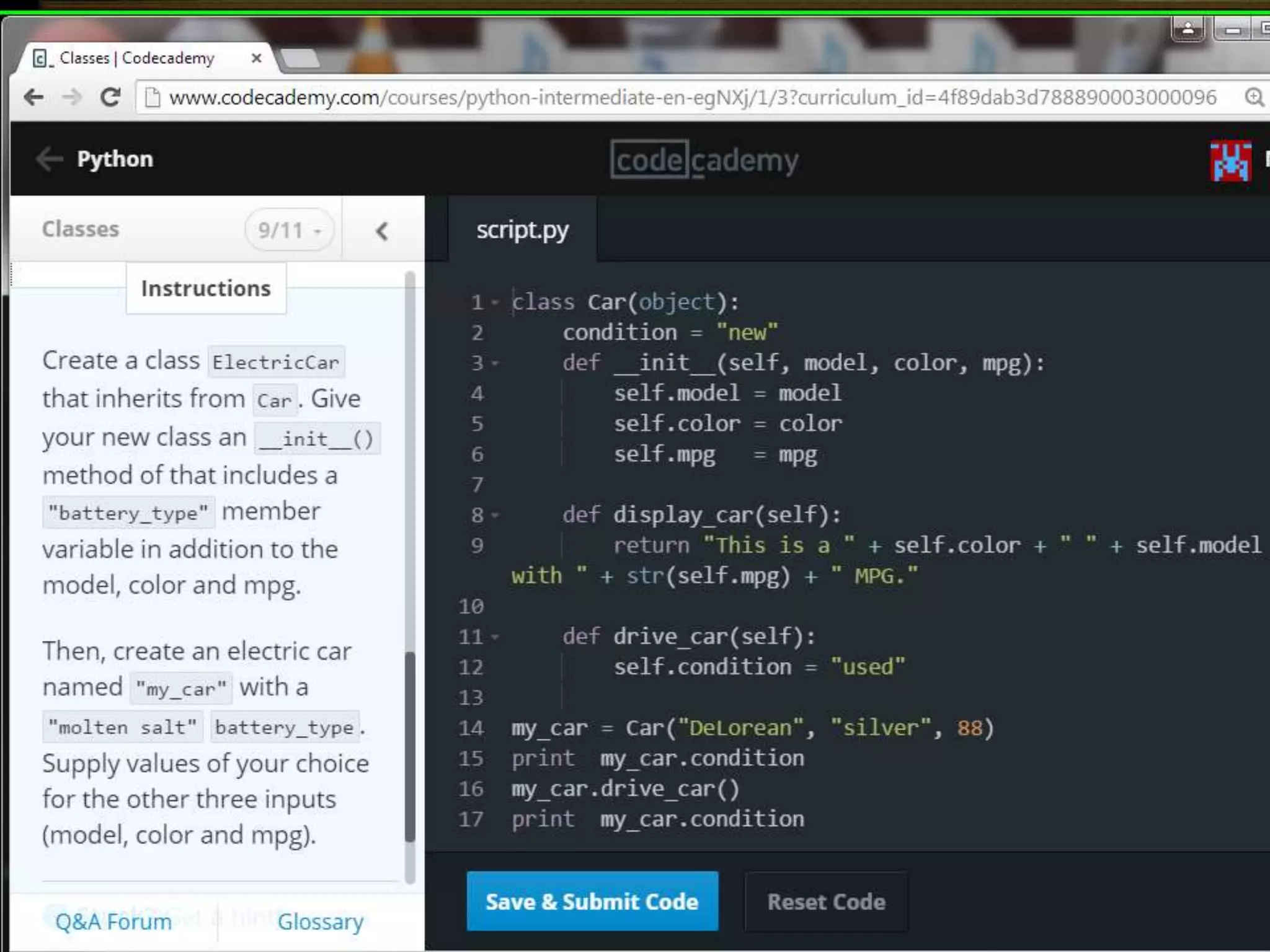The height and width of the screenshot is (952, 1270).
Task: Click the zoom magnifier icon in address bar
Action: coord(1254,97)
